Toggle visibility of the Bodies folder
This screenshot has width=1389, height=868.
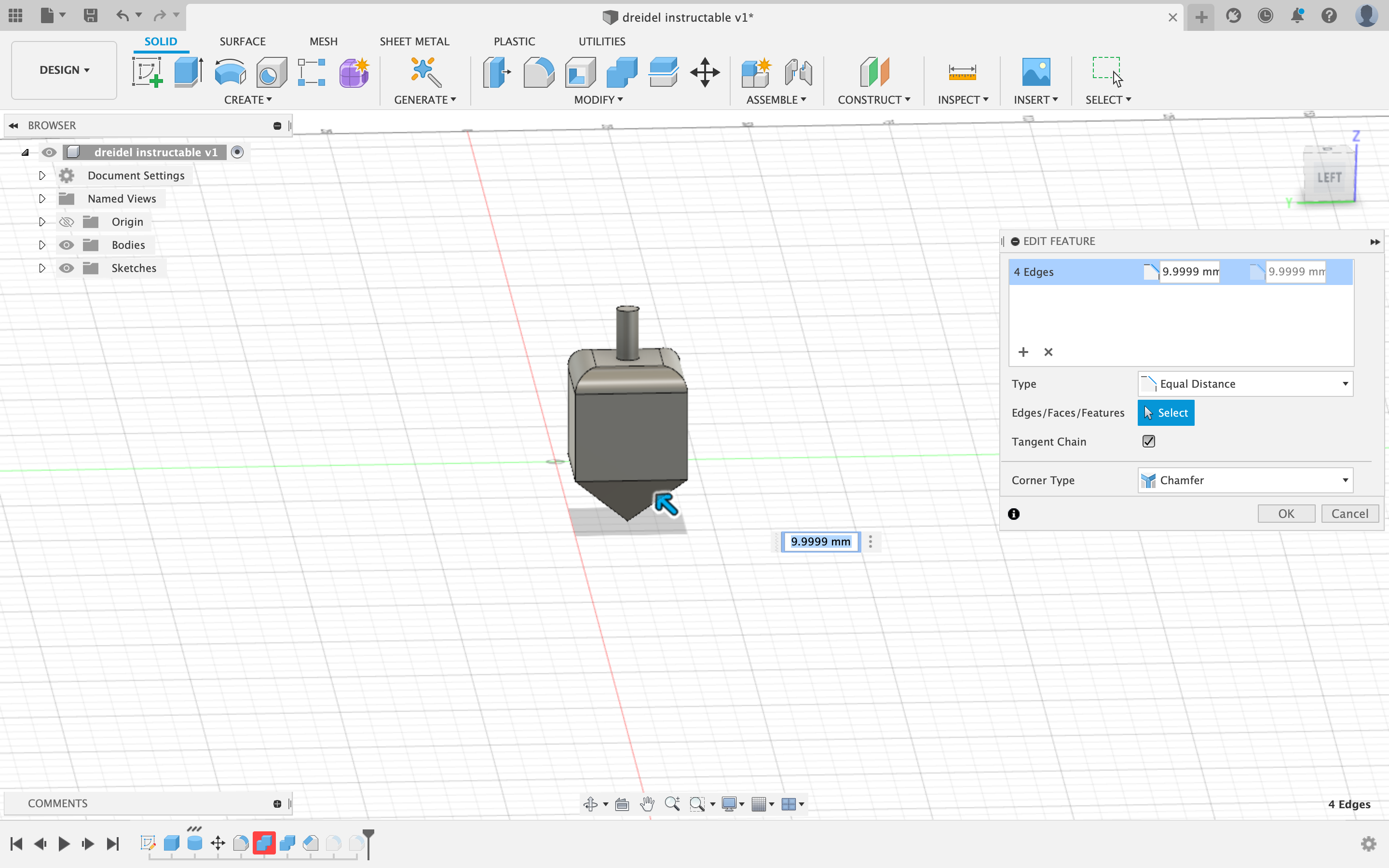click(67, 244)
